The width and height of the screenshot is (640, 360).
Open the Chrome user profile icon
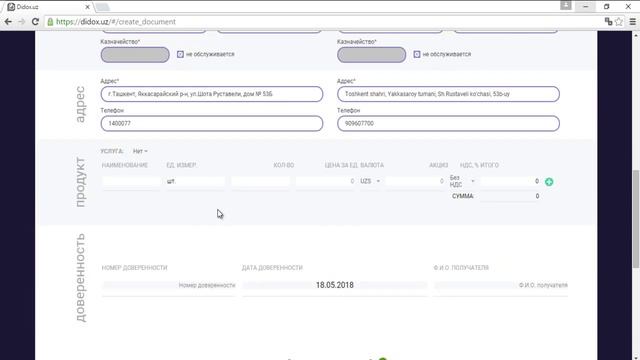tap(566, 5)
